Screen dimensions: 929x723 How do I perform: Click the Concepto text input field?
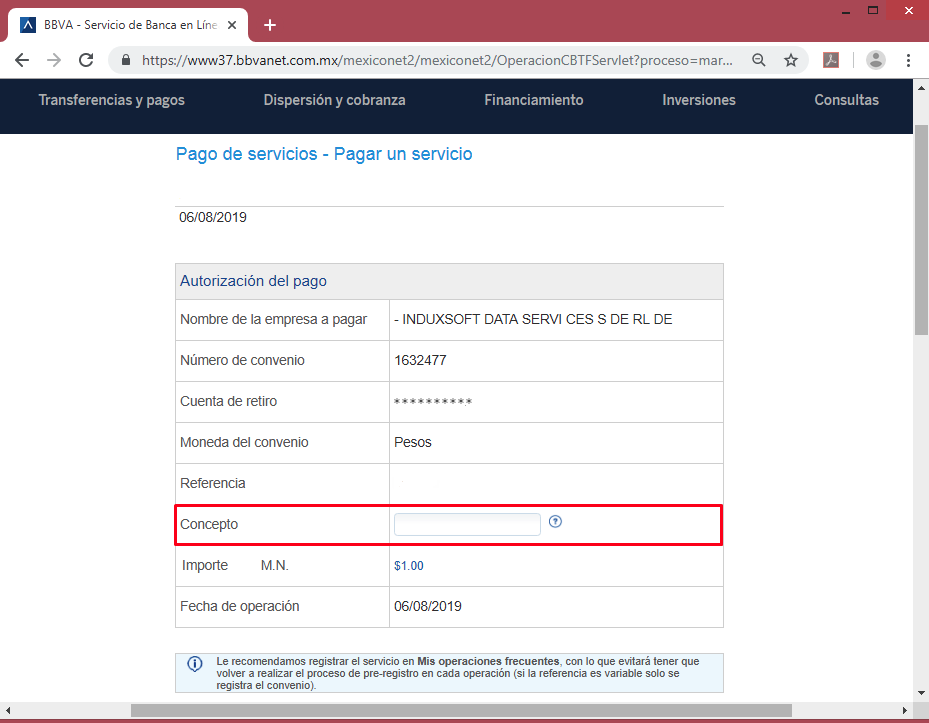point(467,524)
